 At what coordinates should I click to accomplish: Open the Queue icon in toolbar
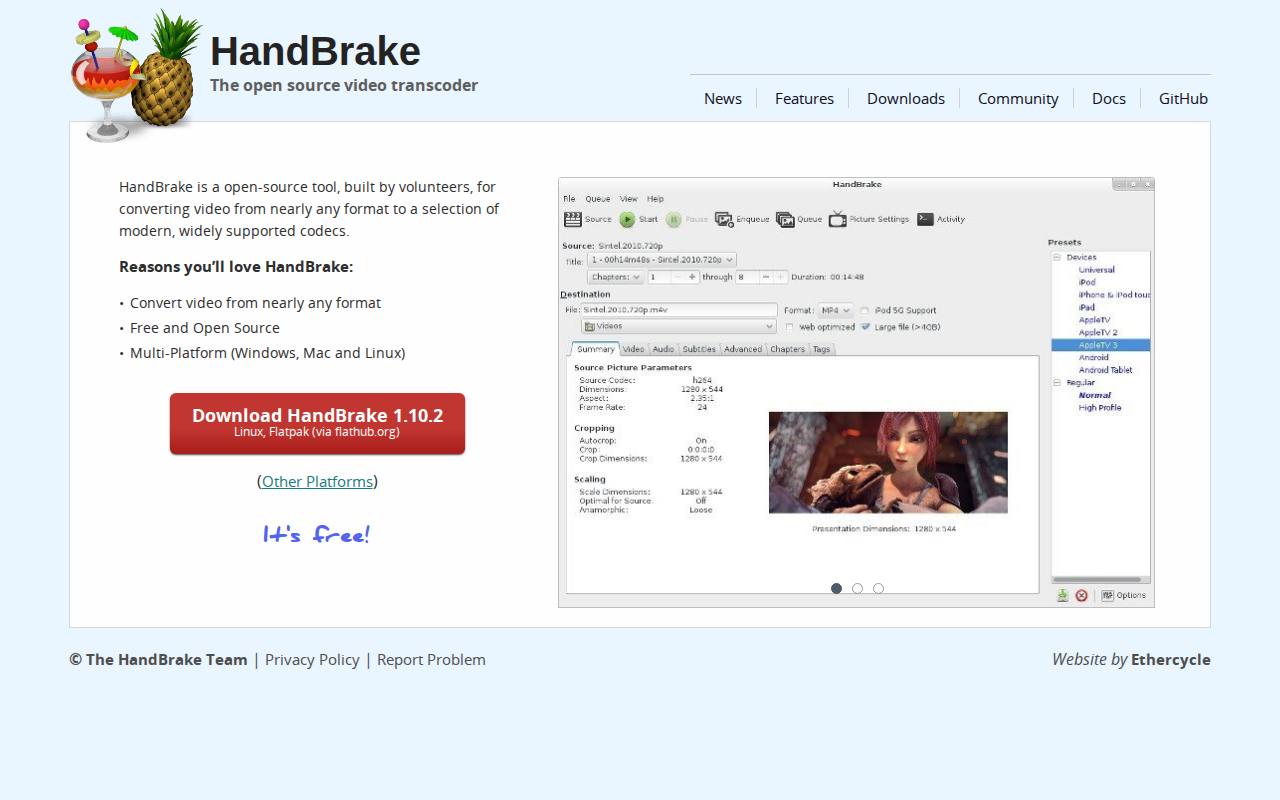pyautogui.click(x=785, y=219)
